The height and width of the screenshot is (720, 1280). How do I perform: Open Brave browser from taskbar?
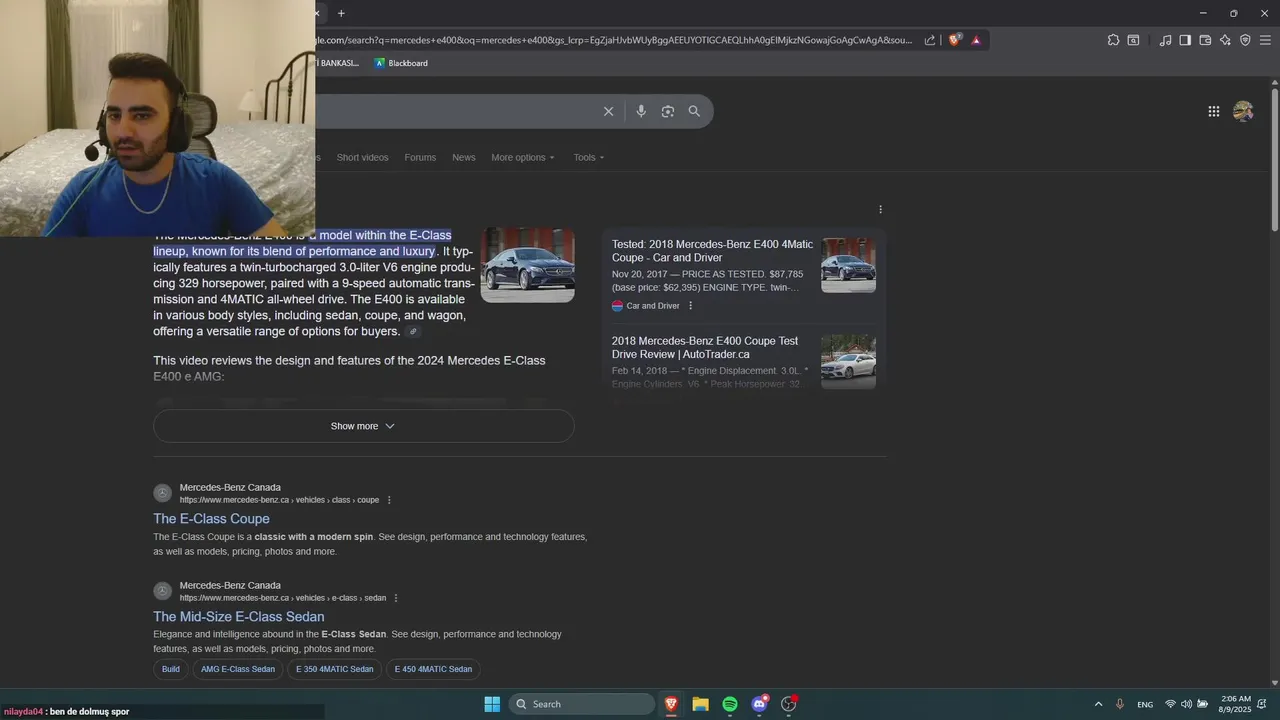coord(671,704)
